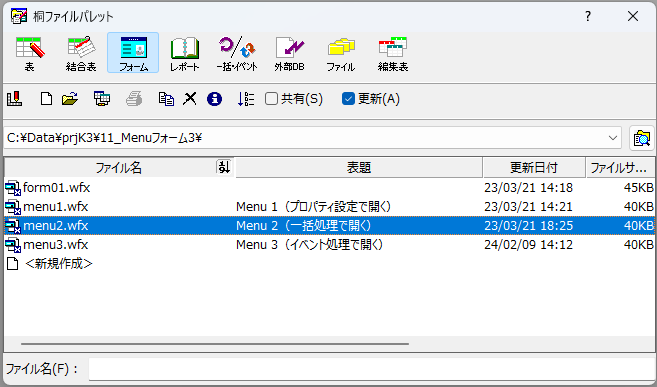Select the <新規作成> new entry
The height and width of the screenshot is (387, 657).
pos(59,263)
